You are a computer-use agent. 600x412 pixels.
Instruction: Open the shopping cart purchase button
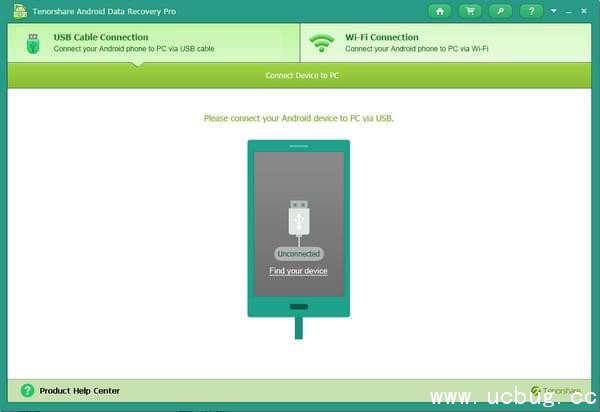coord(468,11)
